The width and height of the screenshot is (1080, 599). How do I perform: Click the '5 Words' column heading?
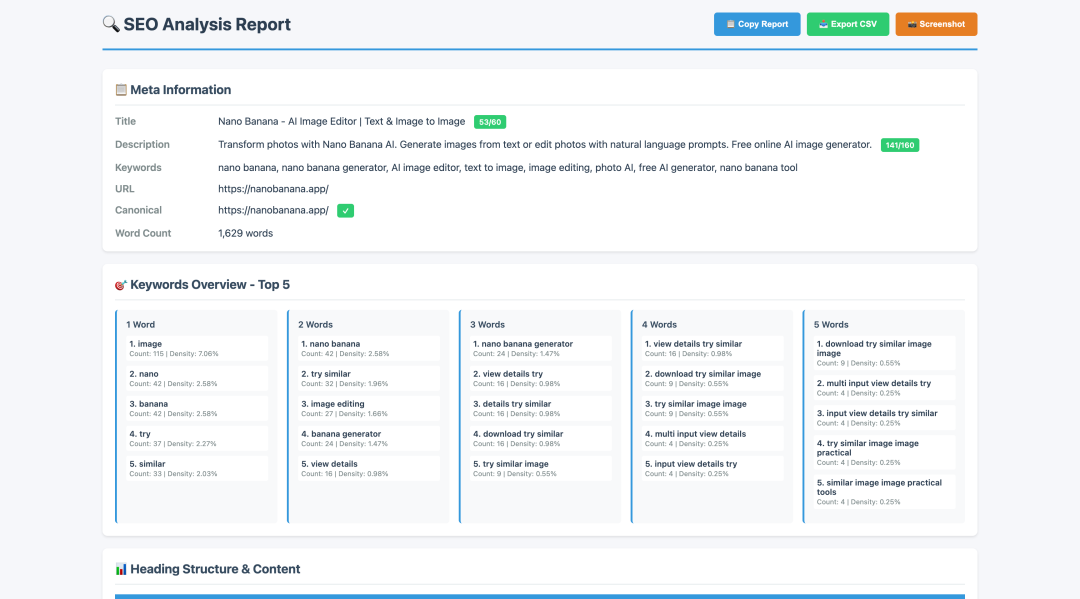(x=831, y=324)
